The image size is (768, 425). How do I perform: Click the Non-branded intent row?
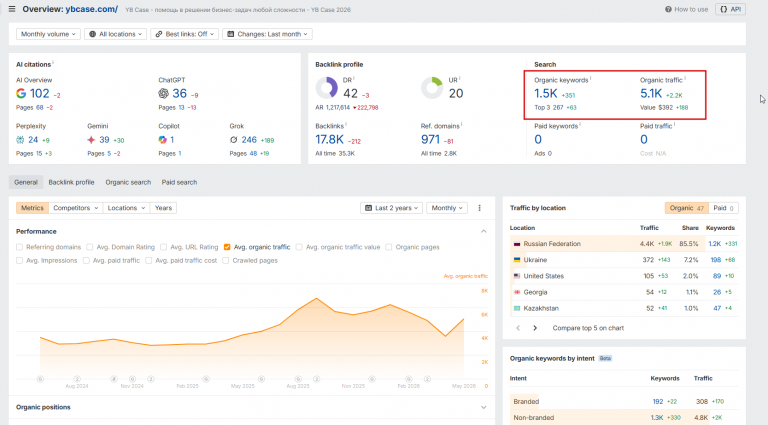pyautogui.click(x=624, y=418)
